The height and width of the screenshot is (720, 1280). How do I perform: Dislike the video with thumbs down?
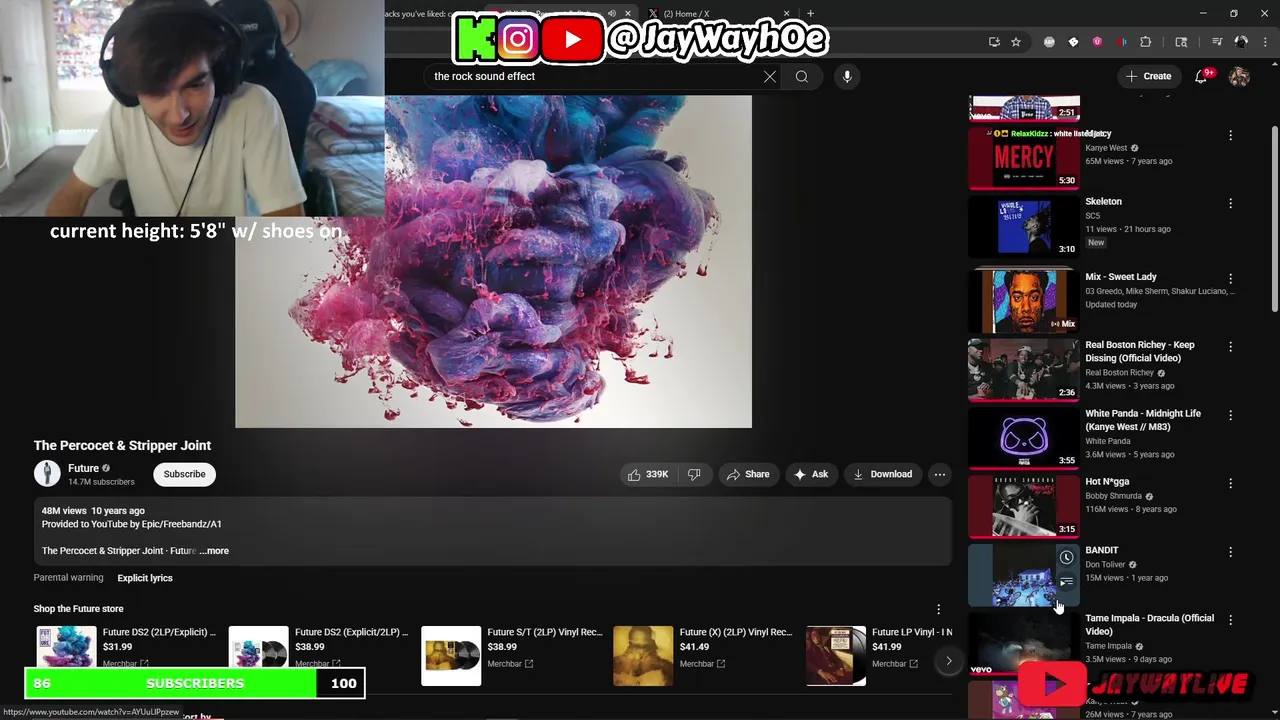click(694, 474)
